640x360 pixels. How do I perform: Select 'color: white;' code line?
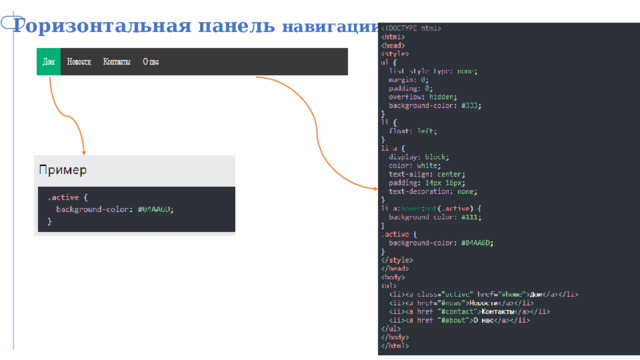(414, 166)
